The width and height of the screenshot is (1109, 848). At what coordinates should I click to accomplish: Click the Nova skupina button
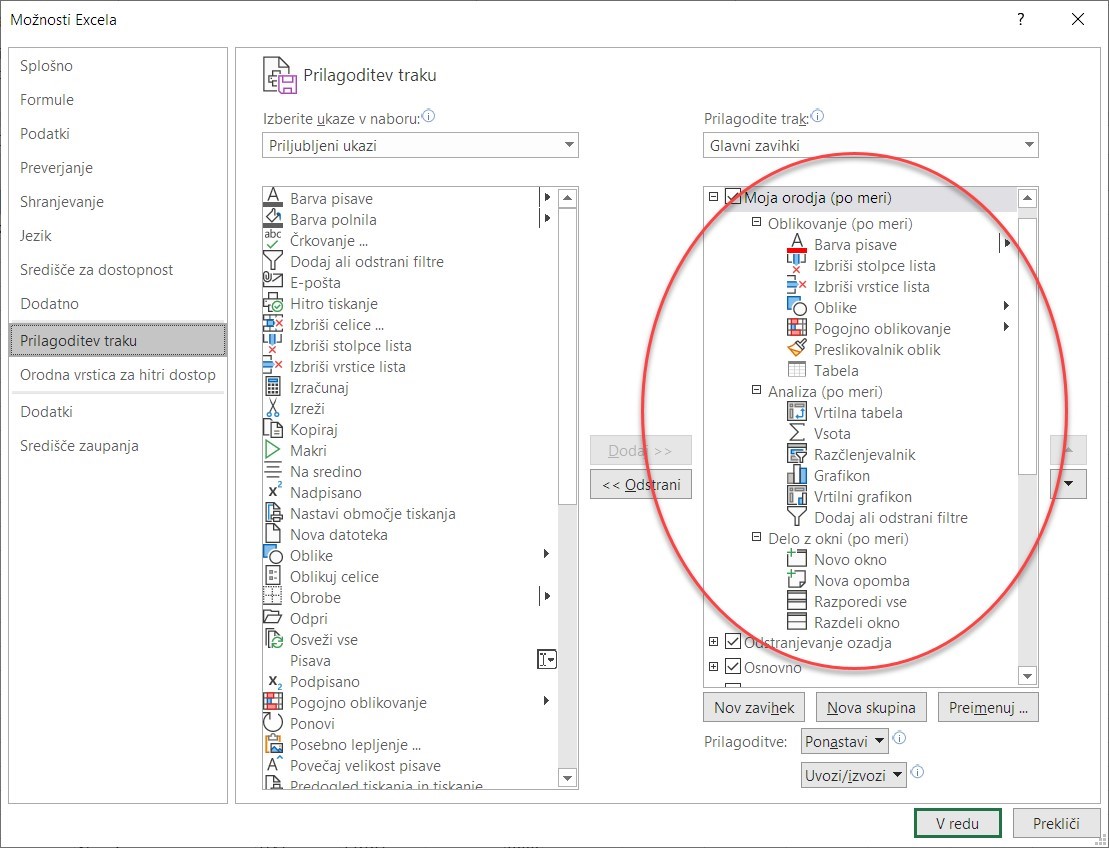[871, 707]
